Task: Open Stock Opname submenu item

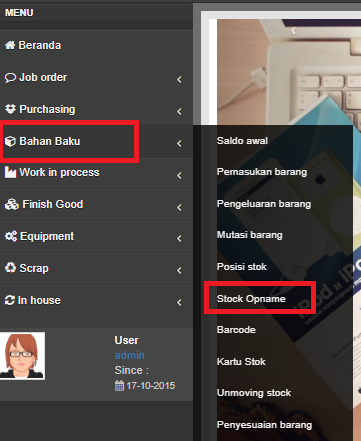Action: click(251, 299)
